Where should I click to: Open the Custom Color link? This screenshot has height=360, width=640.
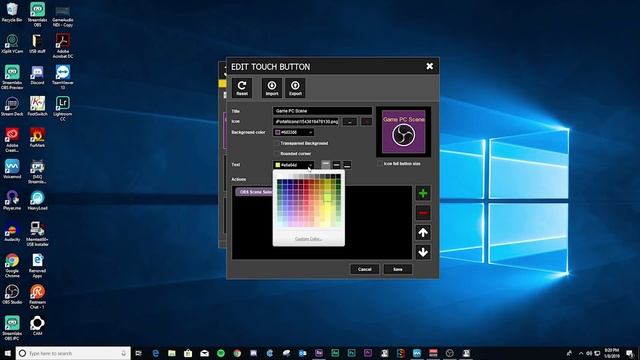click(x=308, y=239)
